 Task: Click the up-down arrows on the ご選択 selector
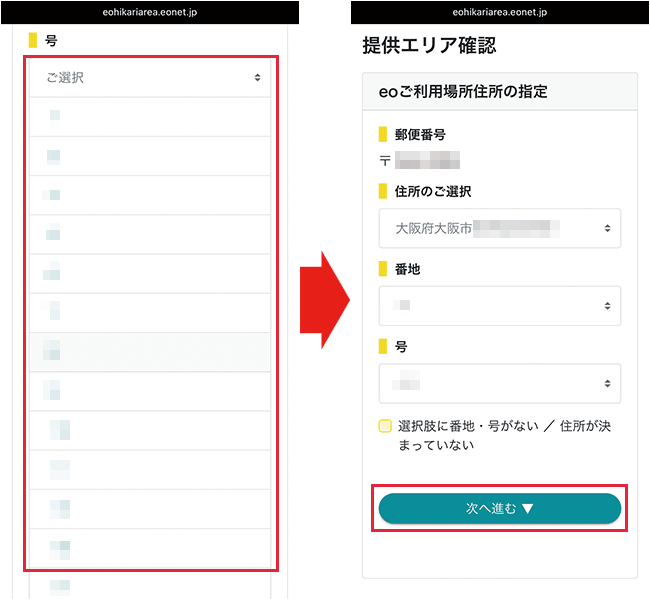pos(257,77)
